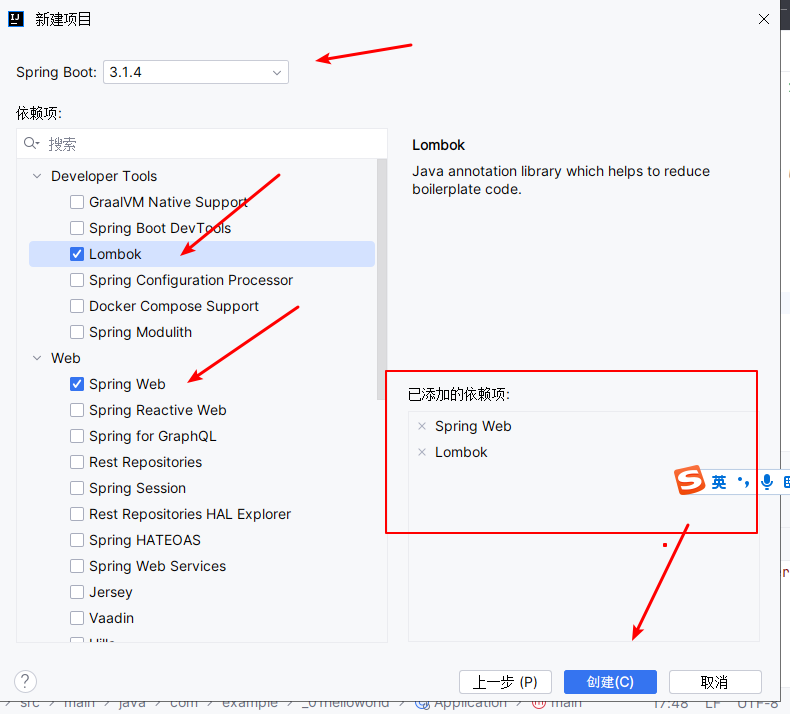Screen dimensions: 790x714
Task: Check the Rest Repositories checkbox
Action: pyautogui.click(x=77, y=462)
